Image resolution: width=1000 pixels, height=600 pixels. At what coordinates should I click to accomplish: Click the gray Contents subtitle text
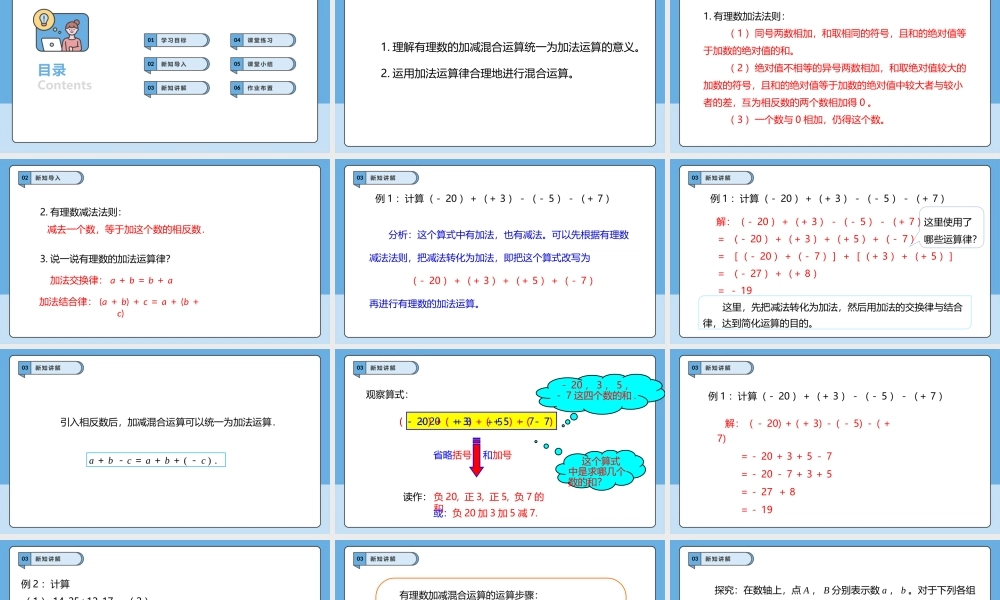[x=64, y=85]
